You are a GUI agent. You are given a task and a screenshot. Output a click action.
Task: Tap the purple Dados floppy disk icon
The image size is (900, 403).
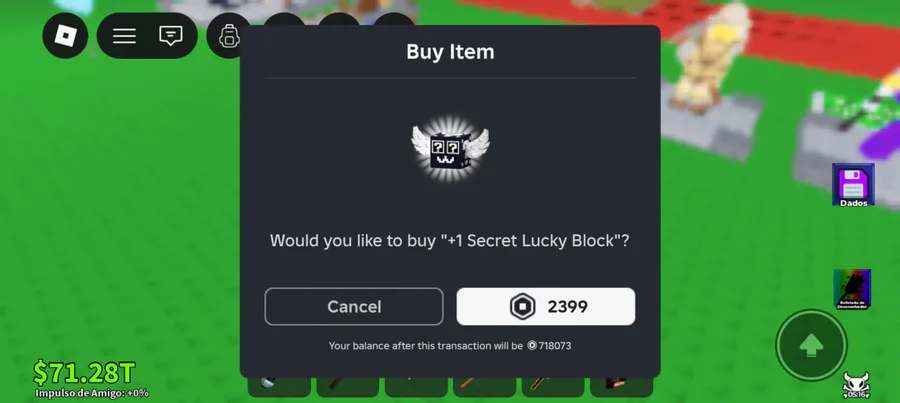coord(853,185)
